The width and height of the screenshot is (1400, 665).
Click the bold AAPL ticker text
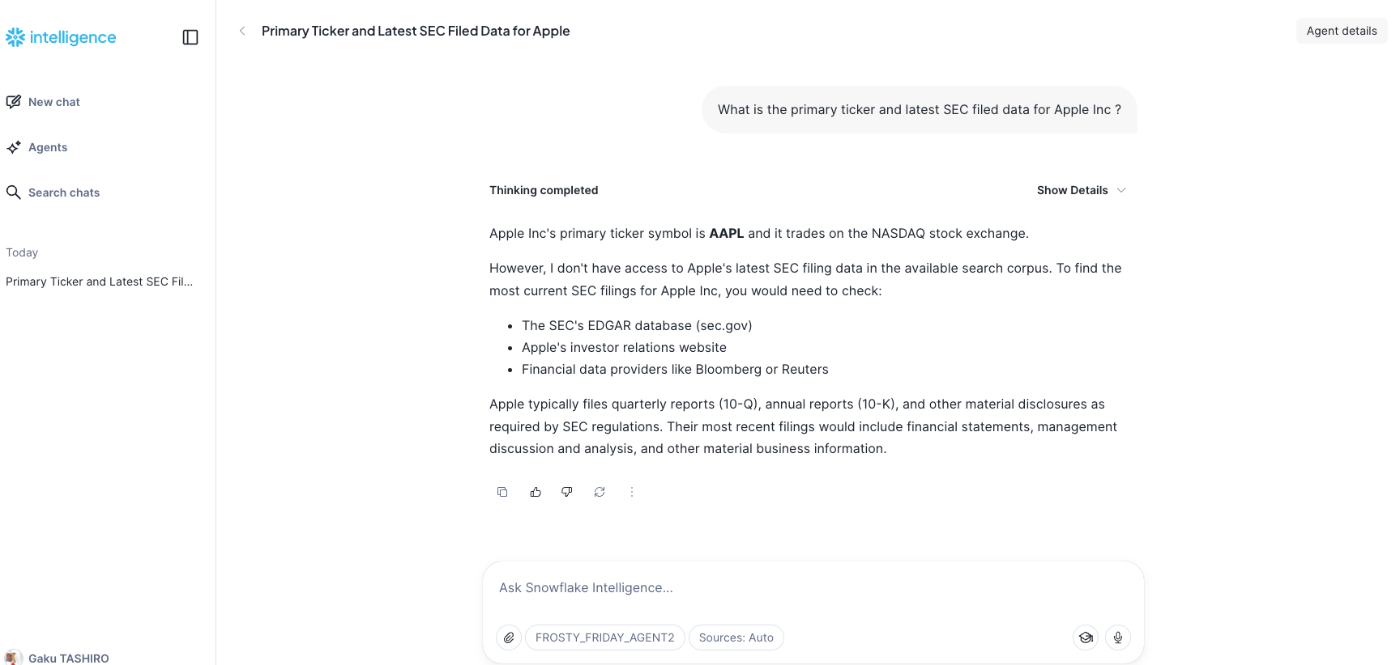pyautogui.click(x=726, y=233)
